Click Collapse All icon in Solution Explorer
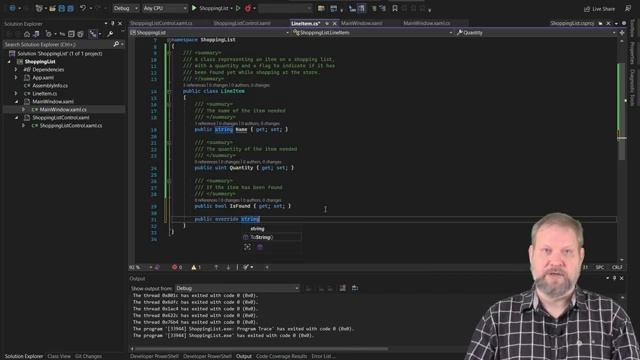The image size is (640, 360). pos(71,34)
